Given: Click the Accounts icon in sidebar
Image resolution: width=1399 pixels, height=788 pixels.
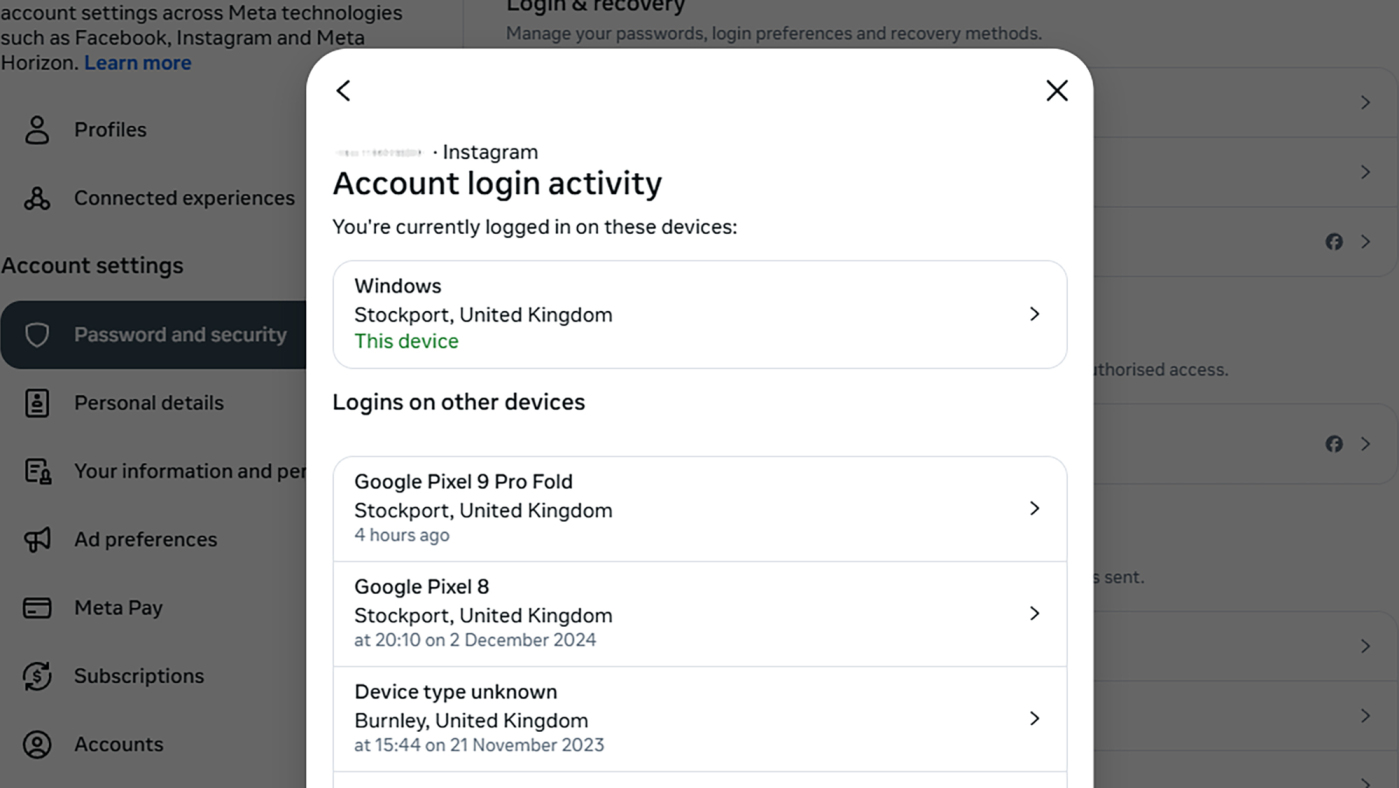Looking at the screenshot, I should pos(37,744).
